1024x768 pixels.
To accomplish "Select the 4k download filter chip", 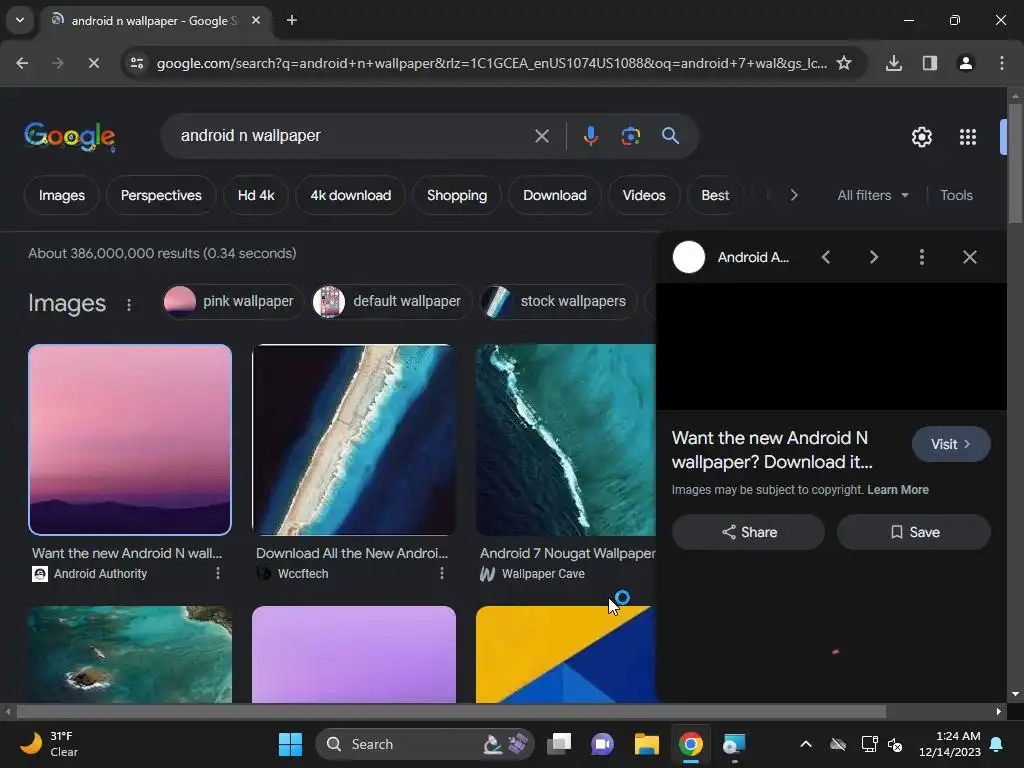I will pyautogui.click(x=350, y=195).
